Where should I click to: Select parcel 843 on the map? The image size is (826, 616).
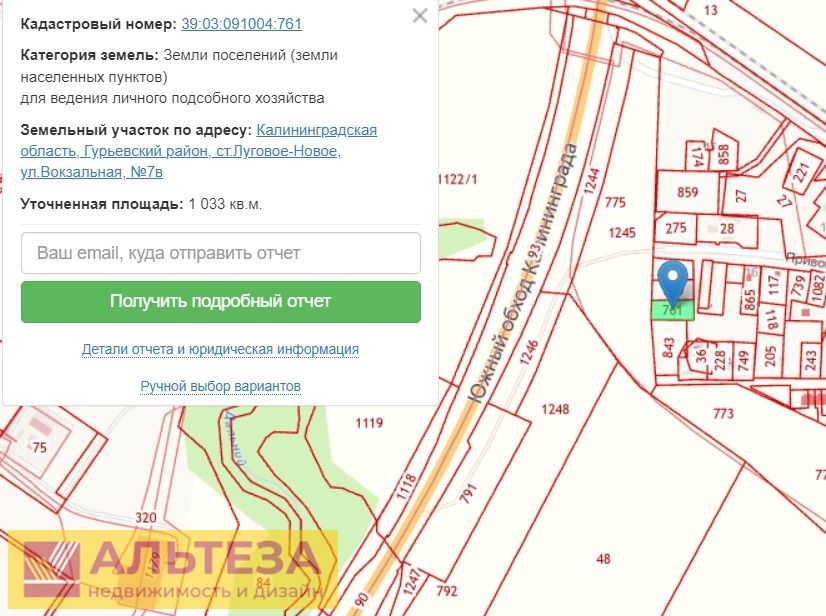pos(668,348)
